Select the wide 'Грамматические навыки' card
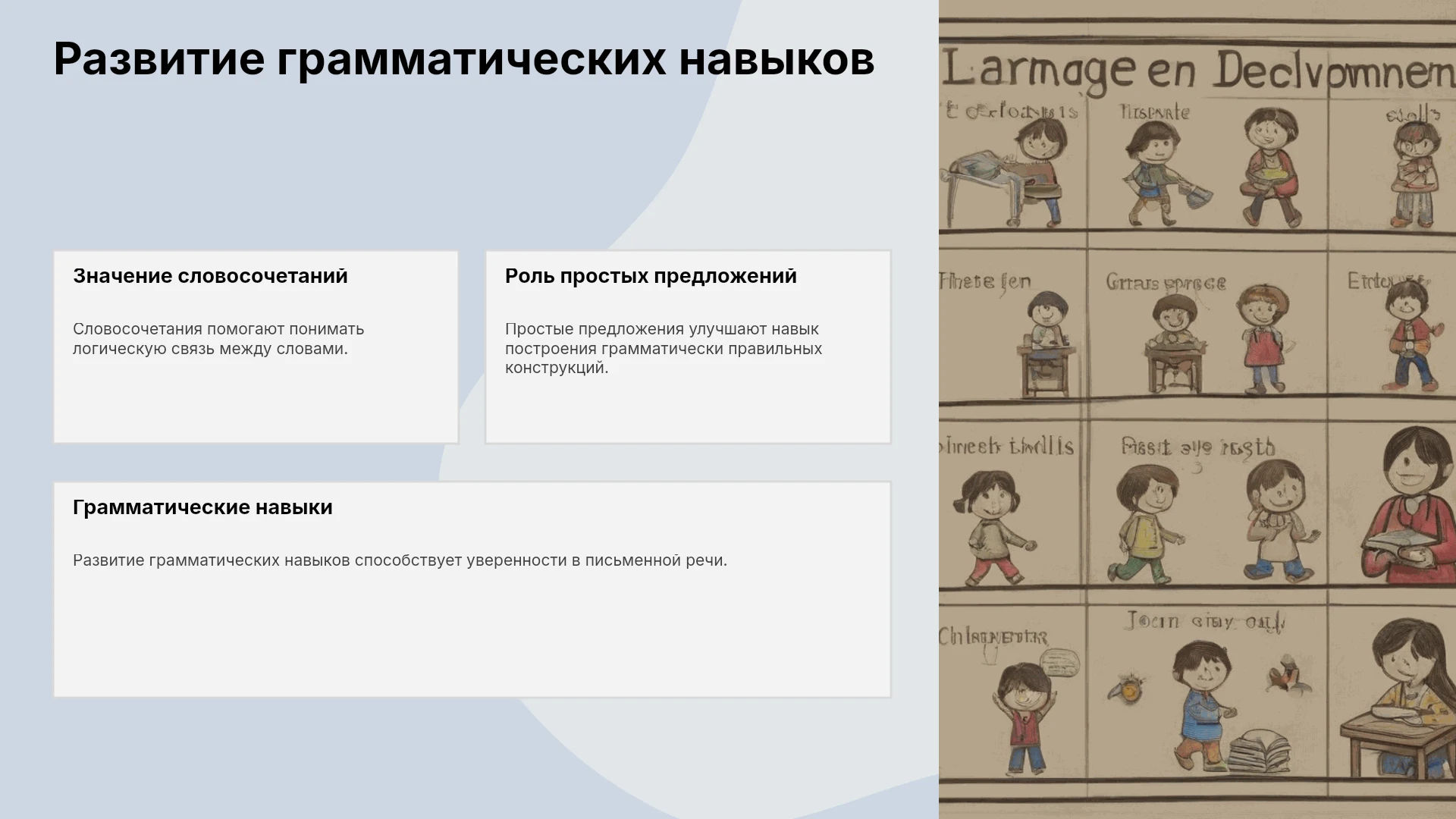 472,589
